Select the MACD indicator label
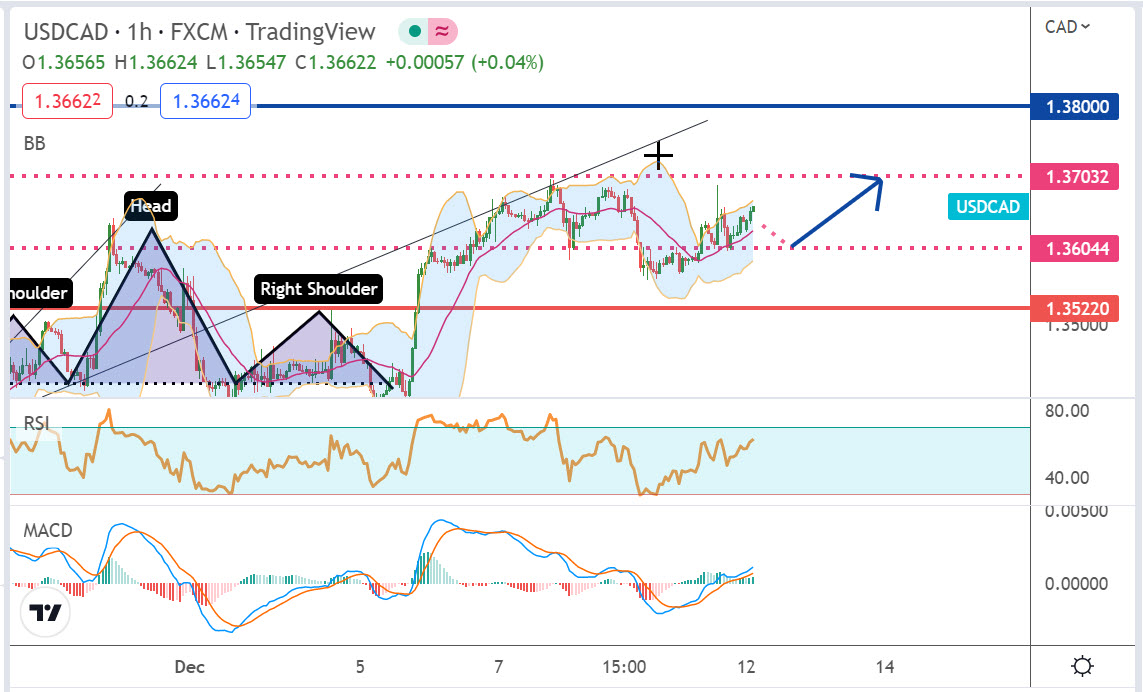1143x692 pixels. click(x=48, y=530)
